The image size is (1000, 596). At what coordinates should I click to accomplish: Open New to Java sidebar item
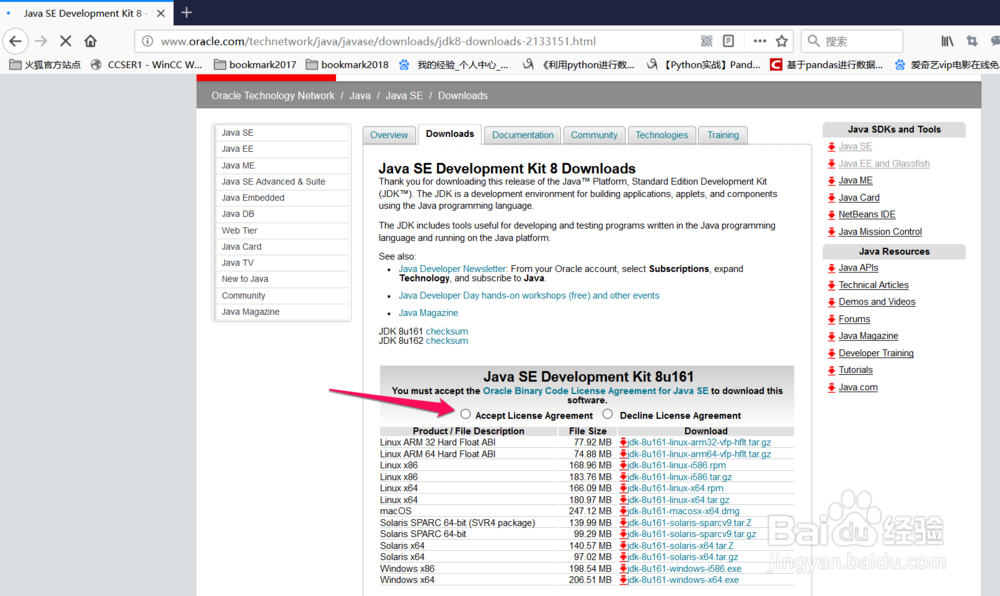pyautogui.click(x=282, y=279)
